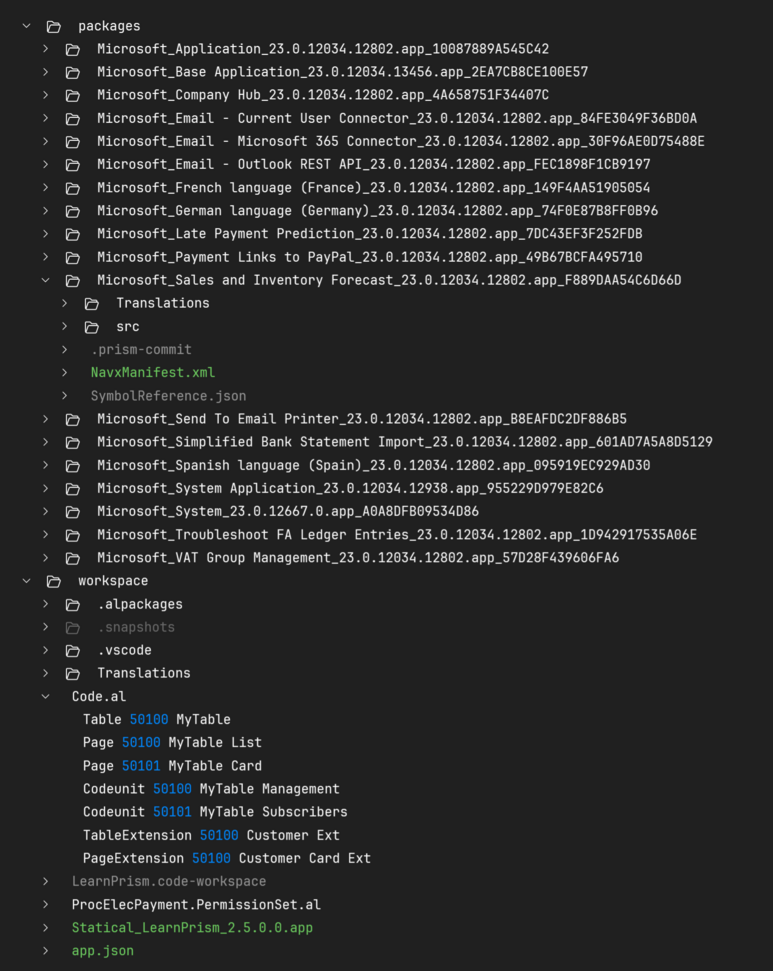Image resolution: width=773 pixels, height=971 pixels.
Task: Expand workspace Translations folder chevron
Action: [46, 673]
